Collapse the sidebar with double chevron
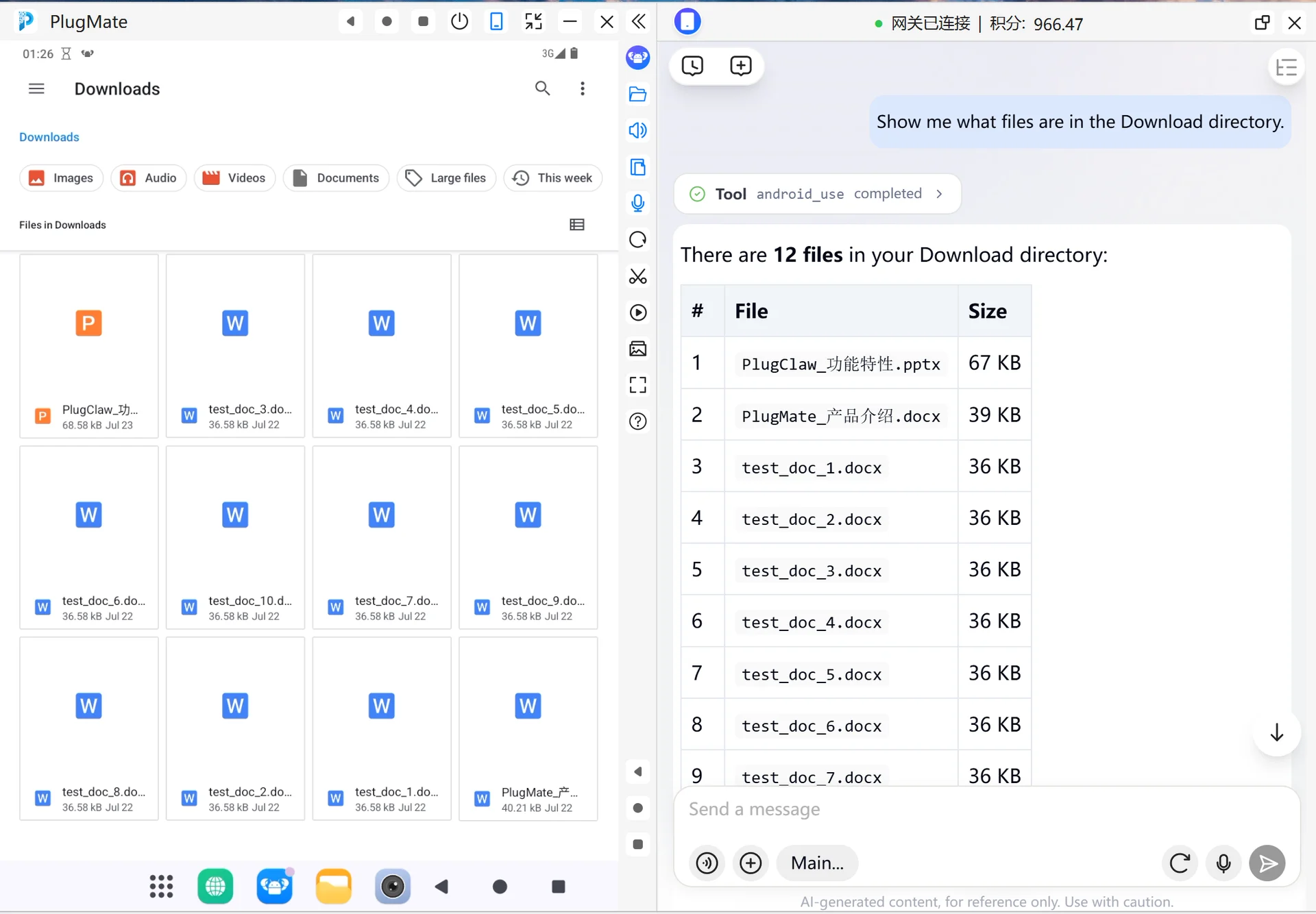 (x=639, y=21)
